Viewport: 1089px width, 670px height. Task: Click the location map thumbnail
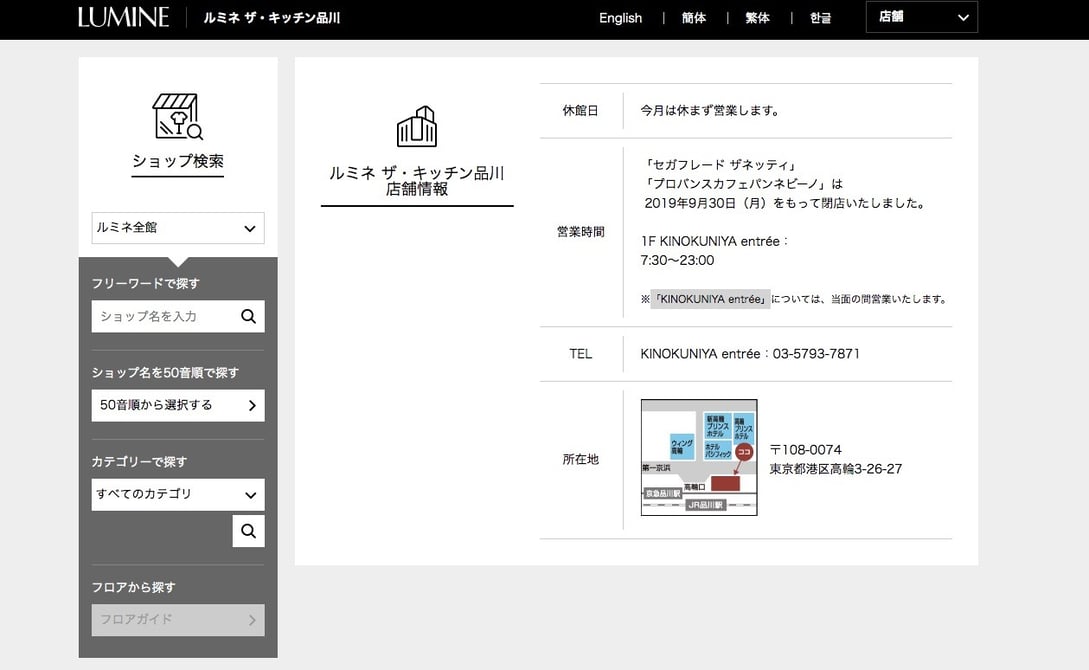coord(699,458)
